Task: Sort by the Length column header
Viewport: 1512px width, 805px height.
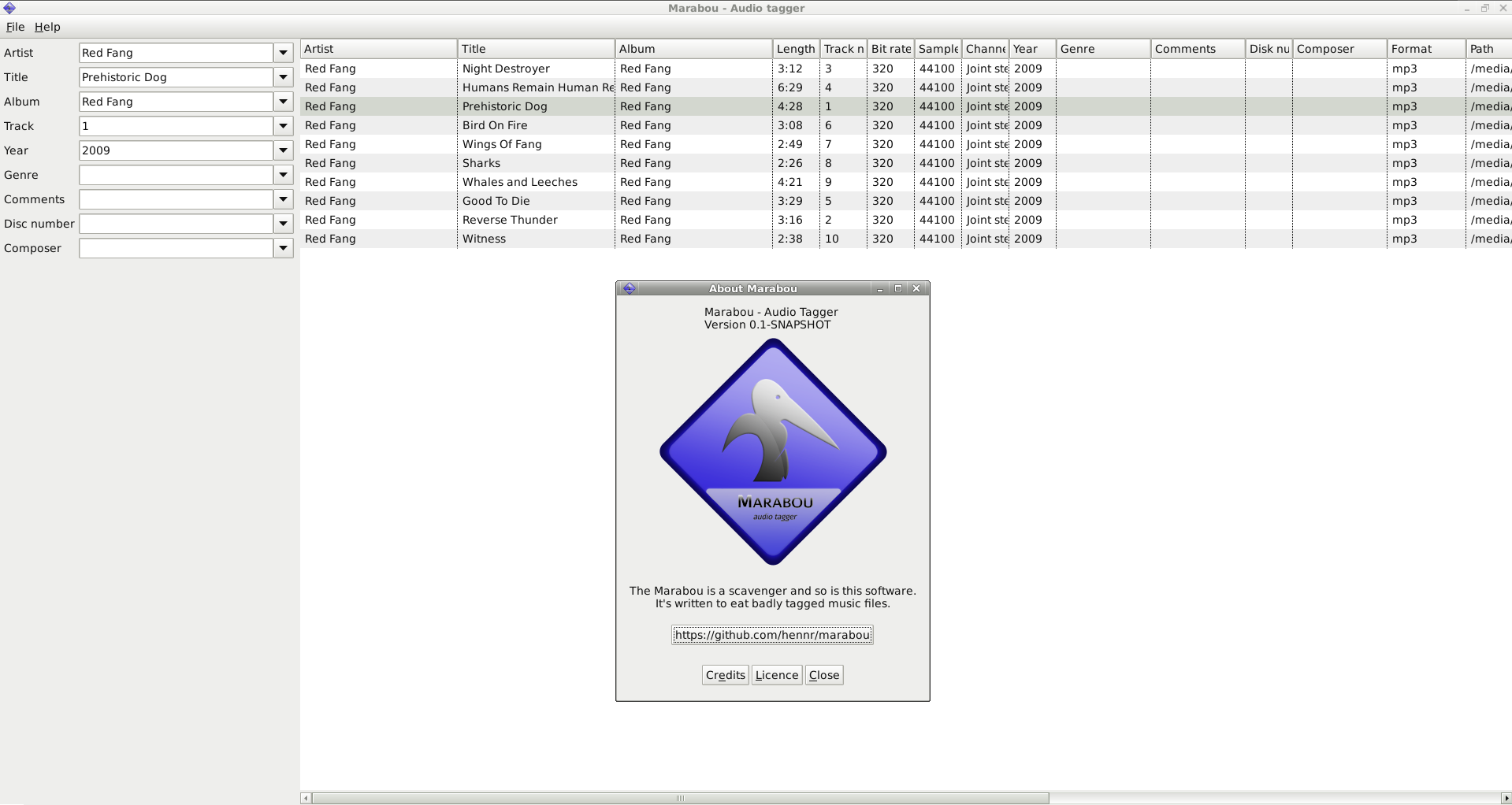Action: (x=796, y=49)
